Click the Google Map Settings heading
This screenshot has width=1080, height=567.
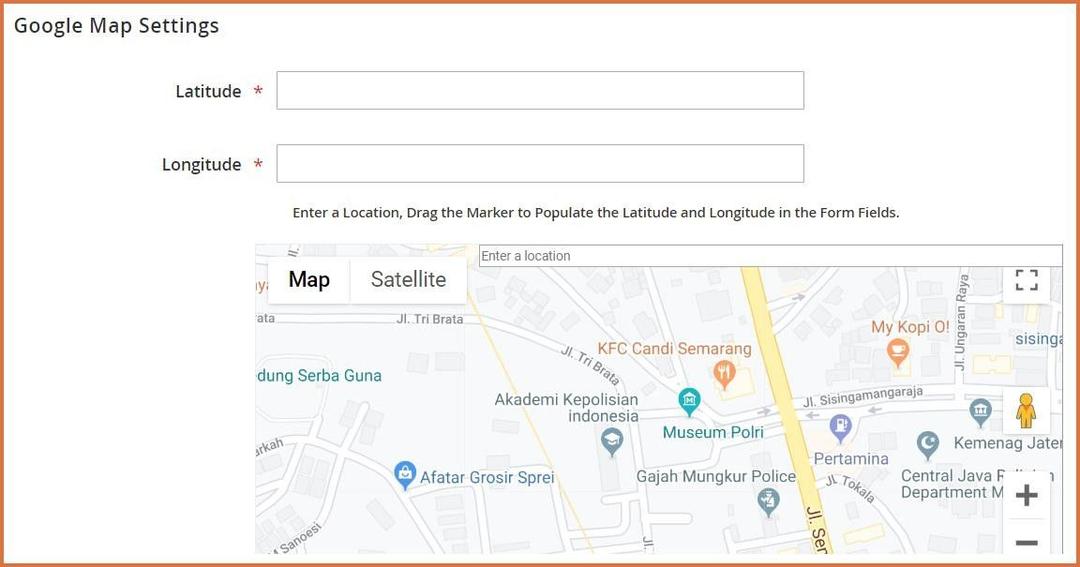click(116, 25)
